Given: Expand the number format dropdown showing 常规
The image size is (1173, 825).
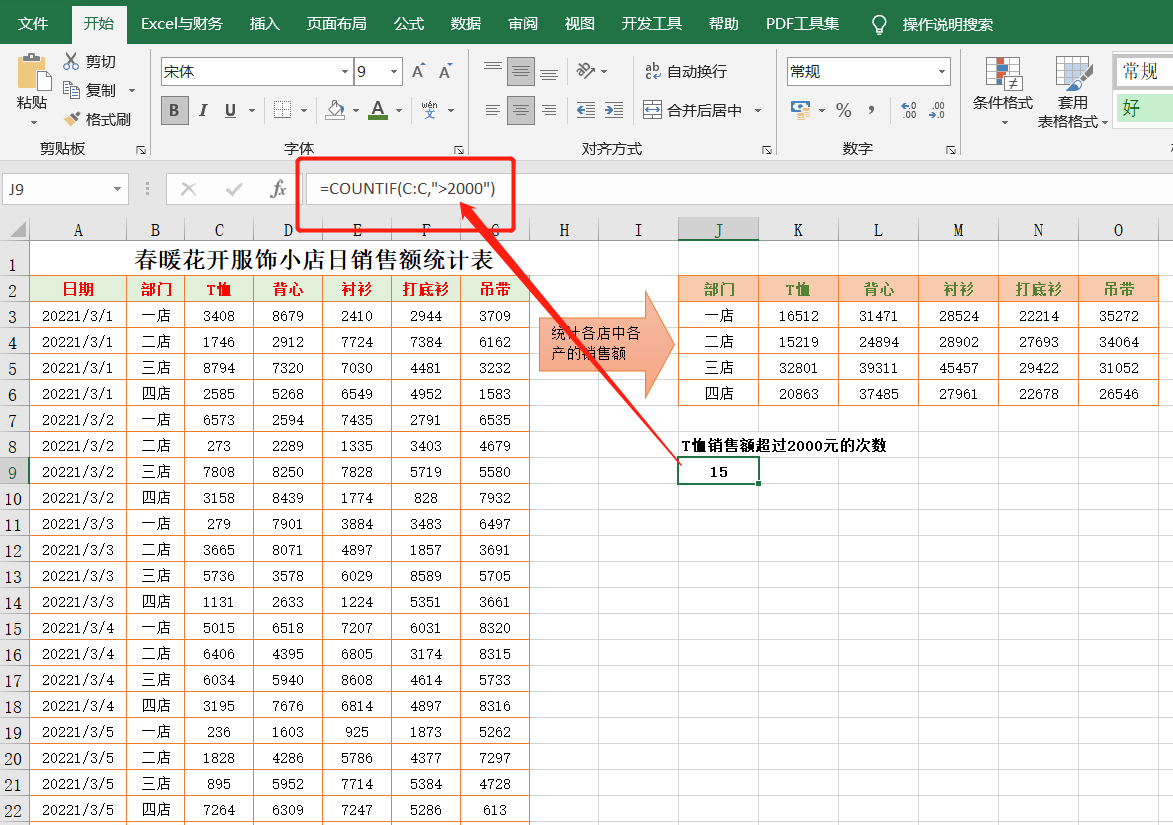Looking at the screenshot, I should click(942, 72).
